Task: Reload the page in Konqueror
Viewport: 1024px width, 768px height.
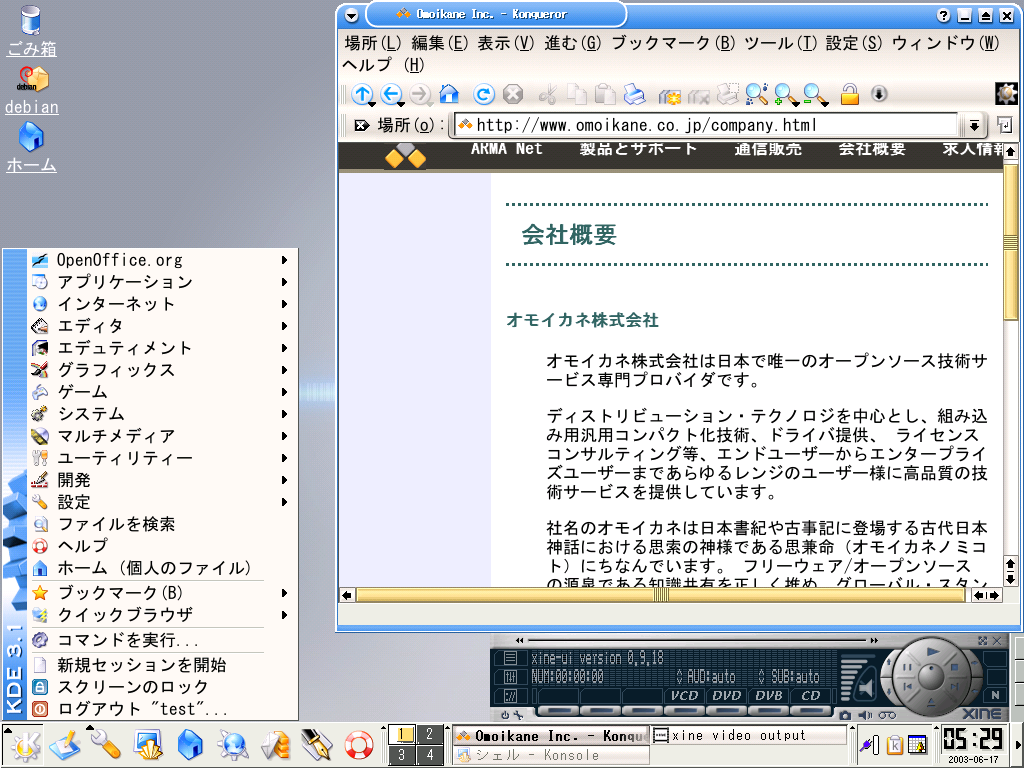Action: (x=484, y=95)
